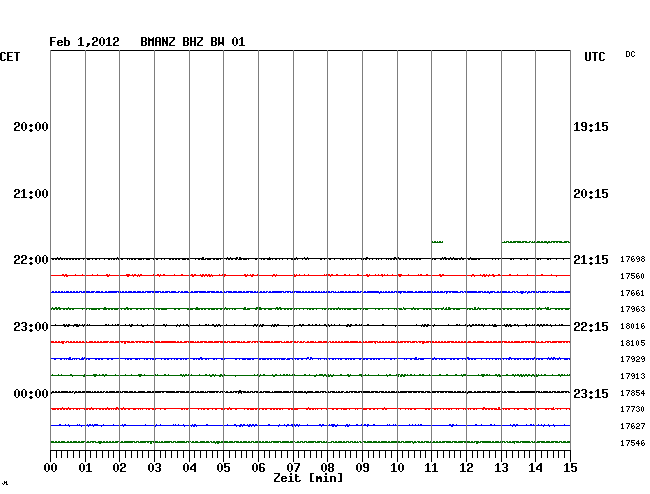650x494 pixels.
Task: Click the DC value 17854
Action: pos(633,393)
